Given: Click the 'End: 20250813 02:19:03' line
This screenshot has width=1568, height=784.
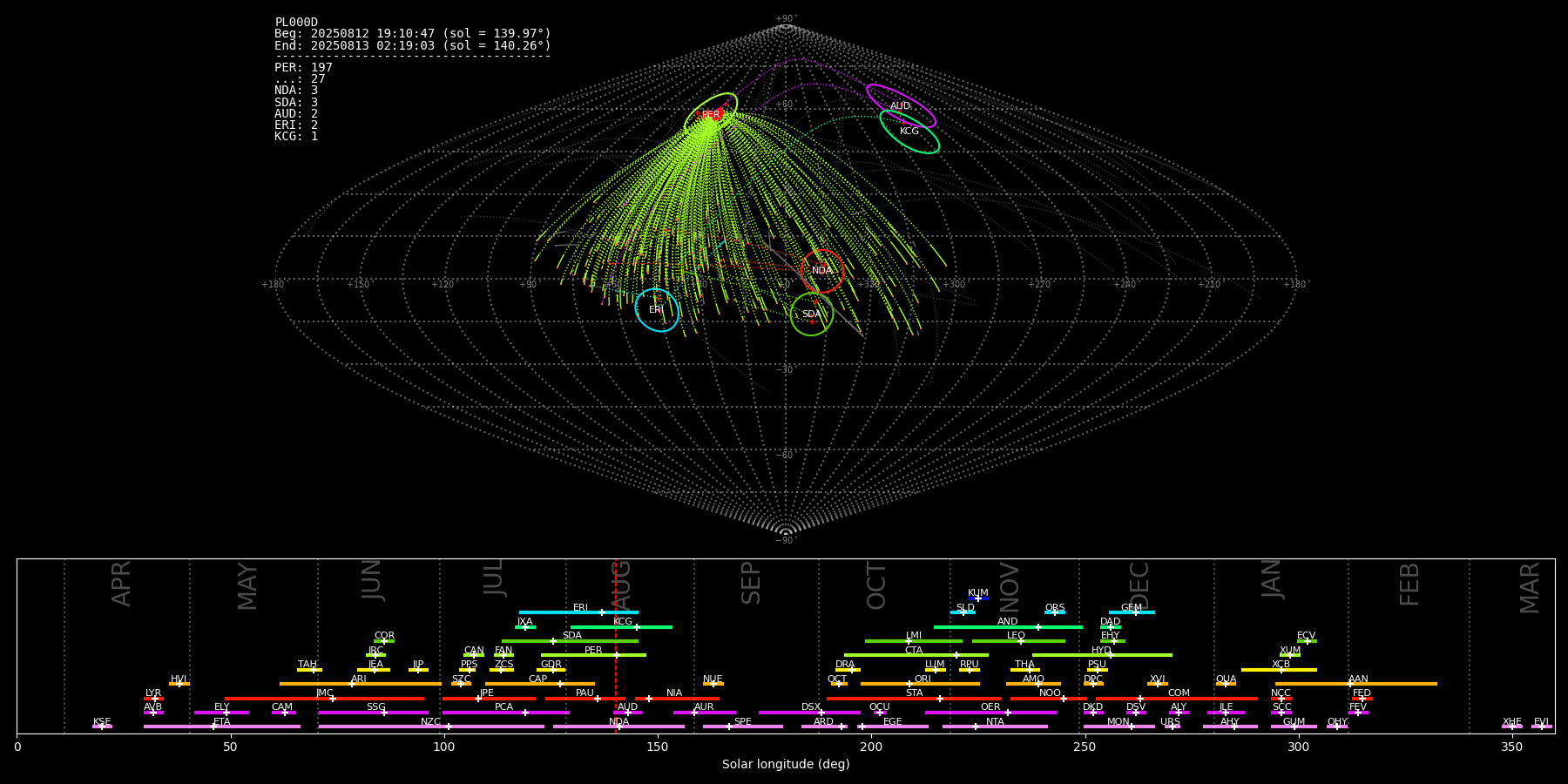Looking at the screenshot, I should tap(413, 45).
